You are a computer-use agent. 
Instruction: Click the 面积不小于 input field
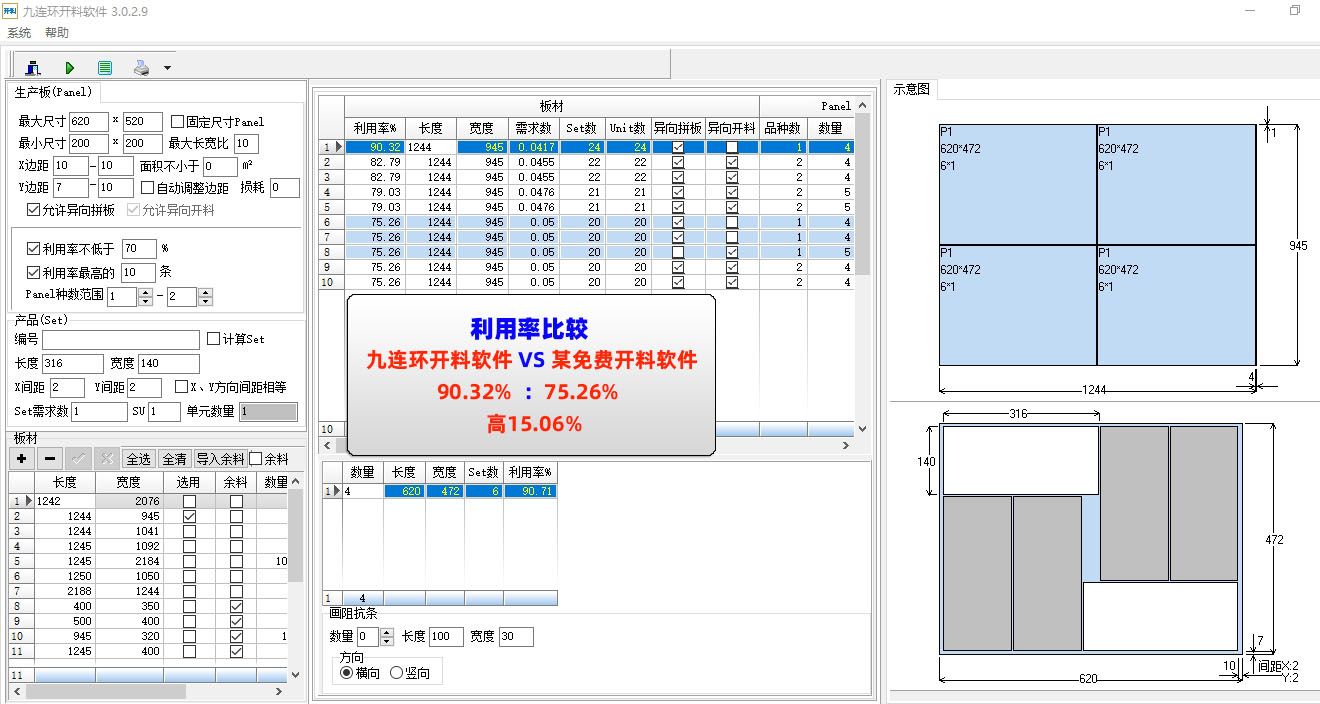[220, 166]
